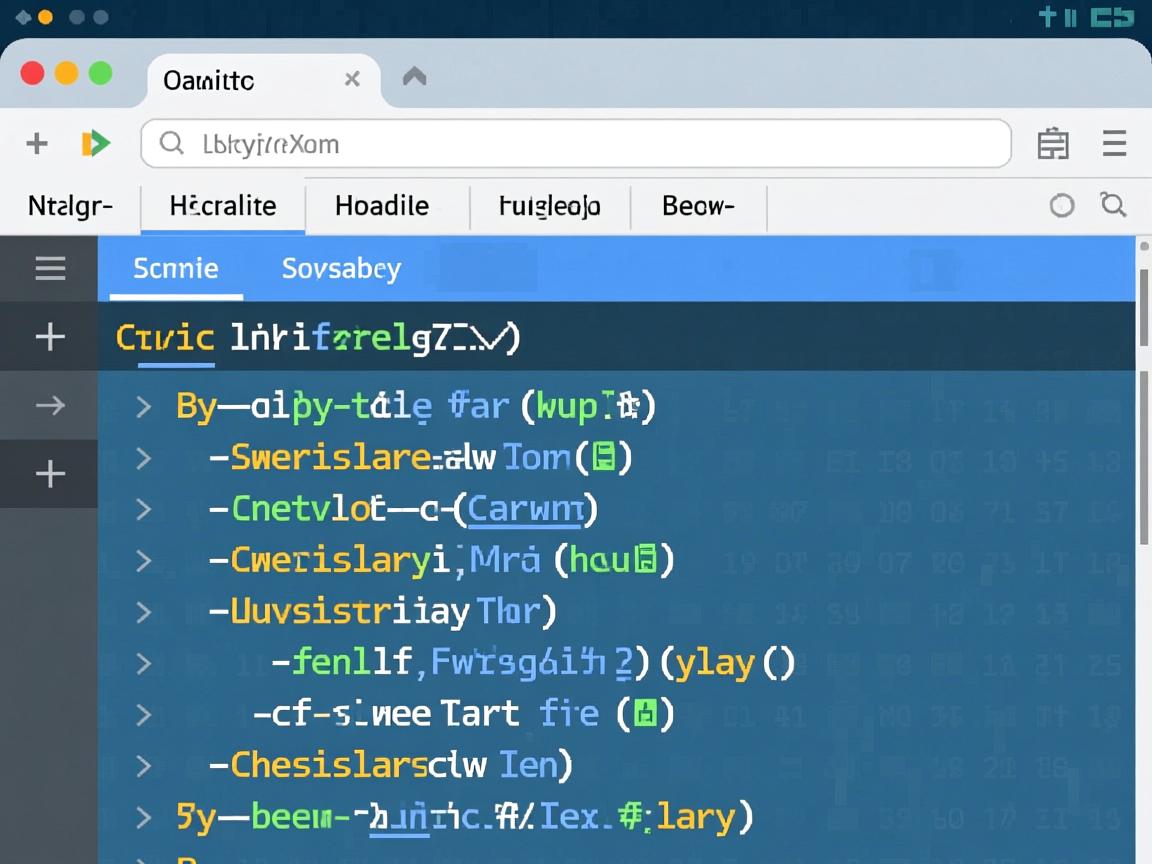This screenshot has height=864, width=1152.
Task: Open the sidebar hamburger menu icon
Action: (50, 268)
